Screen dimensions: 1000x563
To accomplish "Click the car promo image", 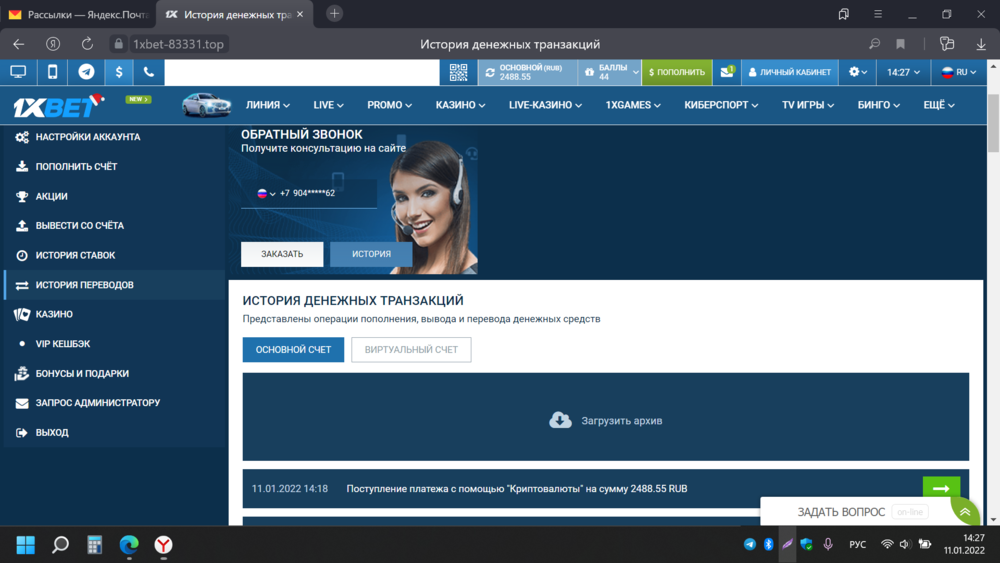I will (x=206, y=105).
